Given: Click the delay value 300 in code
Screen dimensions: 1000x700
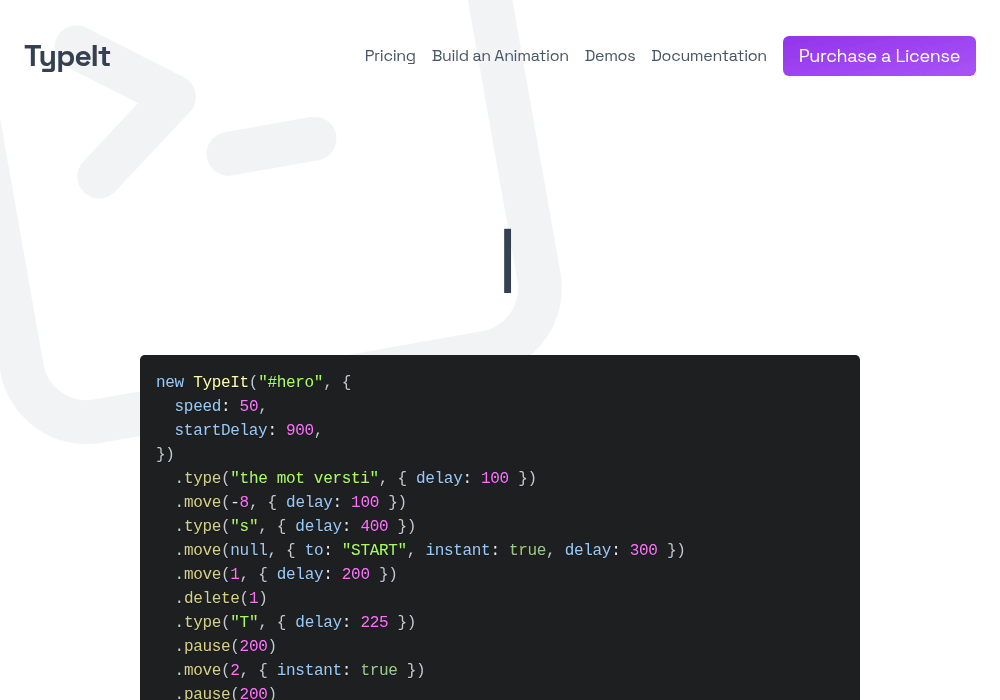Looking at the screenshot, I should coord(643,550).
